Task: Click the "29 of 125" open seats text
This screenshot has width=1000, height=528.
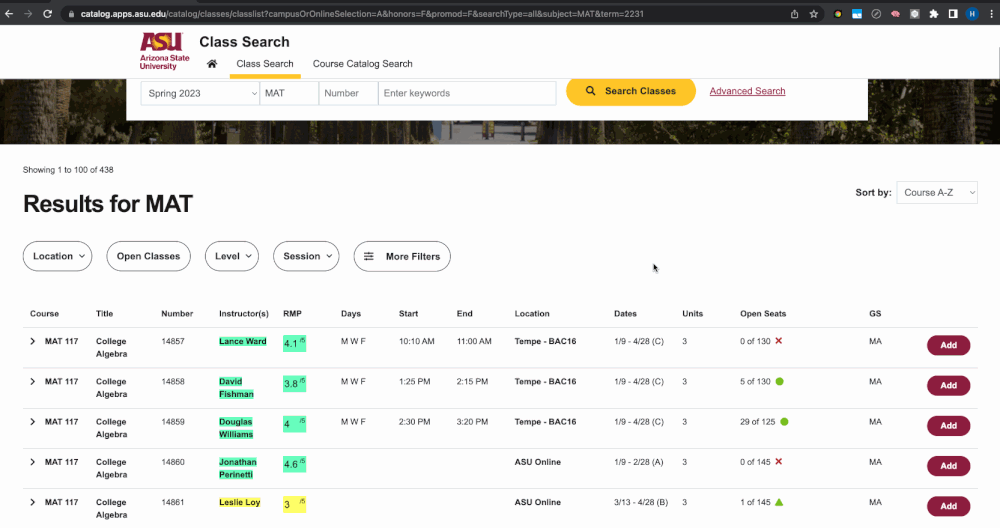Action: coord(758,422)
